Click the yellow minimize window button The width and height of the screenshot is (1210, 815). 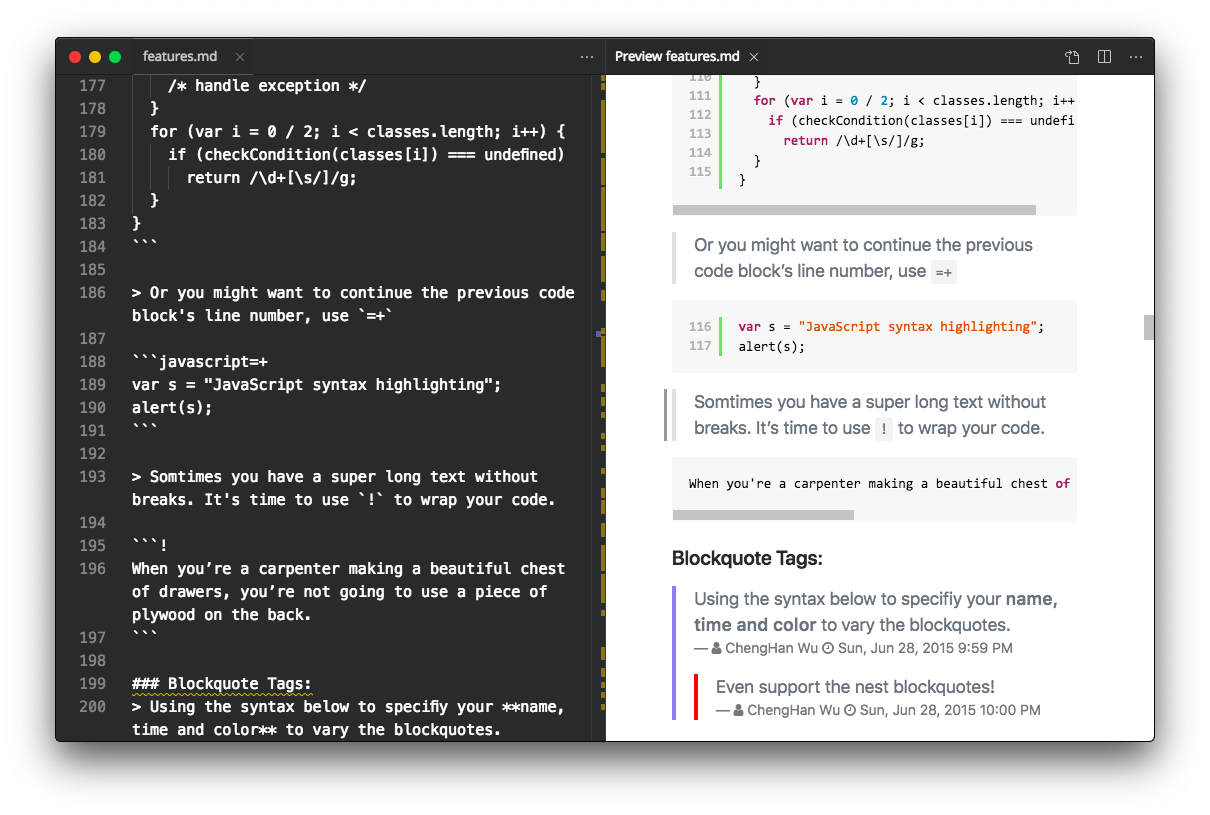(95, 57)
